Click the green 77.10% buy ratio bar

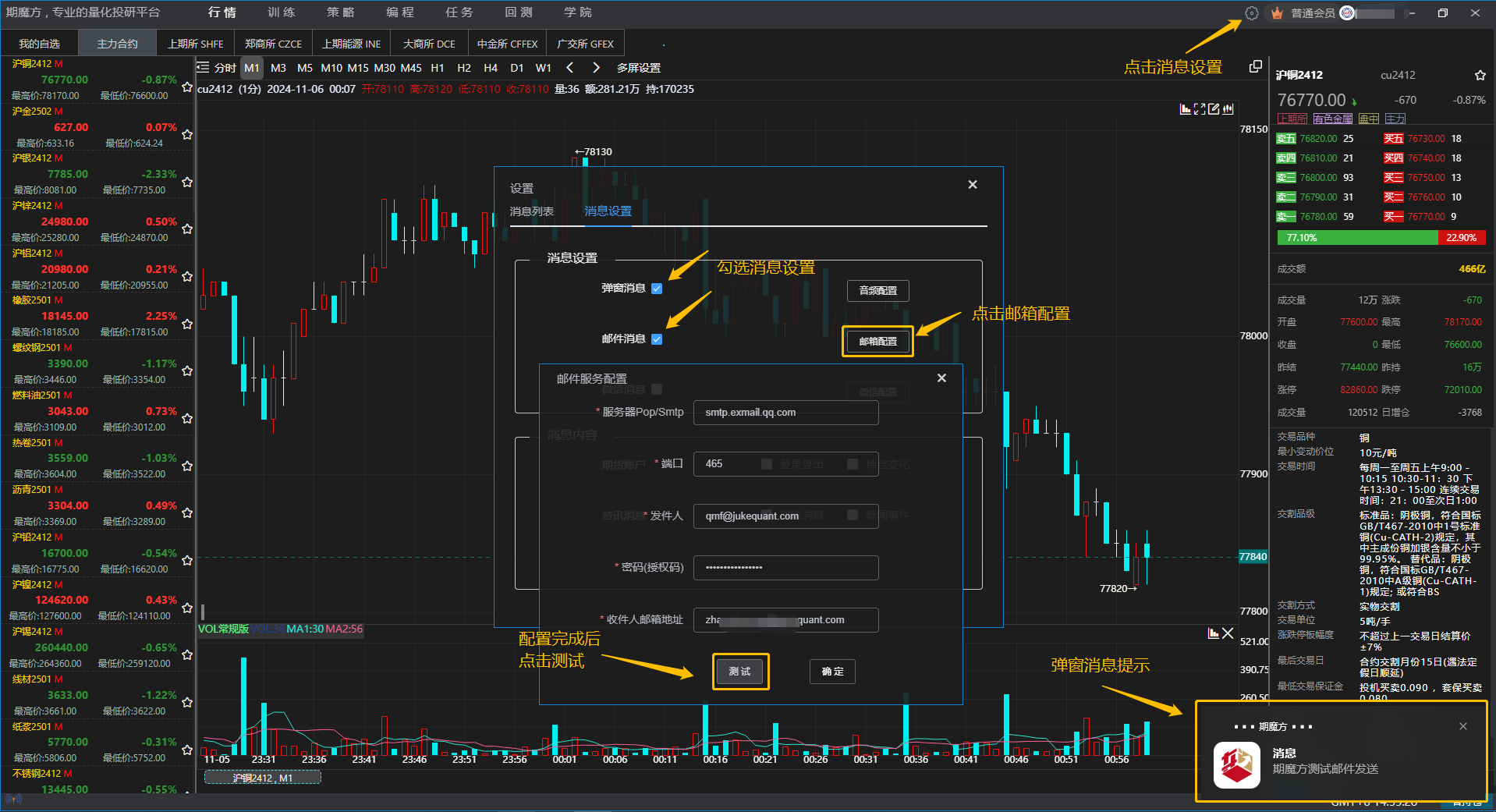[x=1357, y=238]
